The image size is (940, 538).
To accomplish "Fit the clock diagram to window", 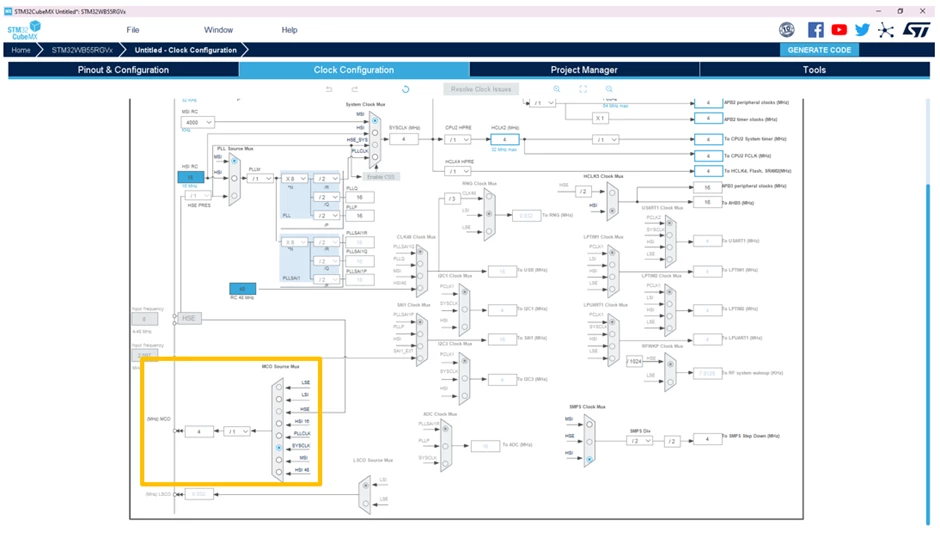I will 583,89.
